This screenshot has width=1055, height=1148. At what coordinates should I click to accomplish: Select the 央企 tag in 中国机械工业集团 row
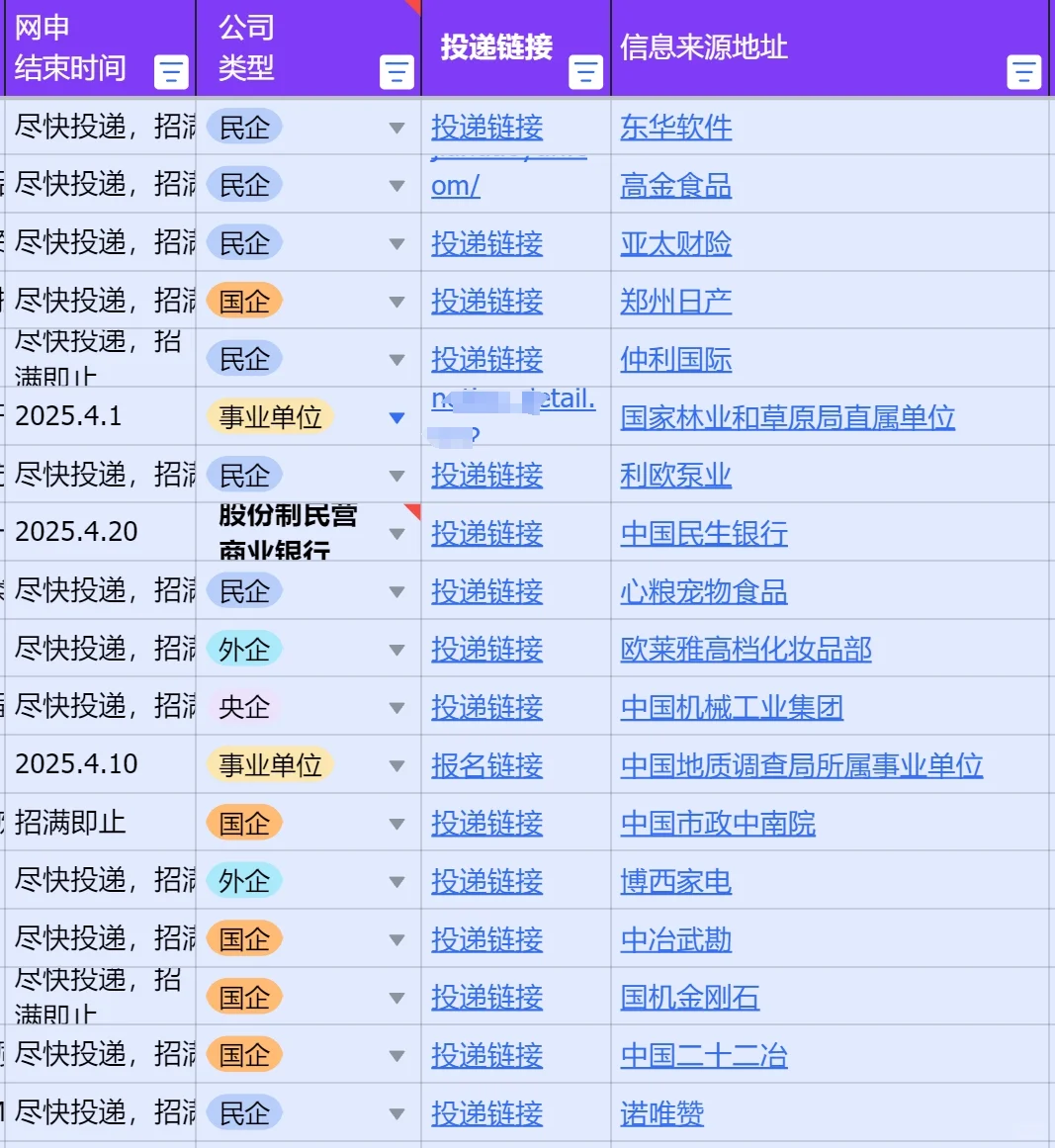(x=244, y=707)
